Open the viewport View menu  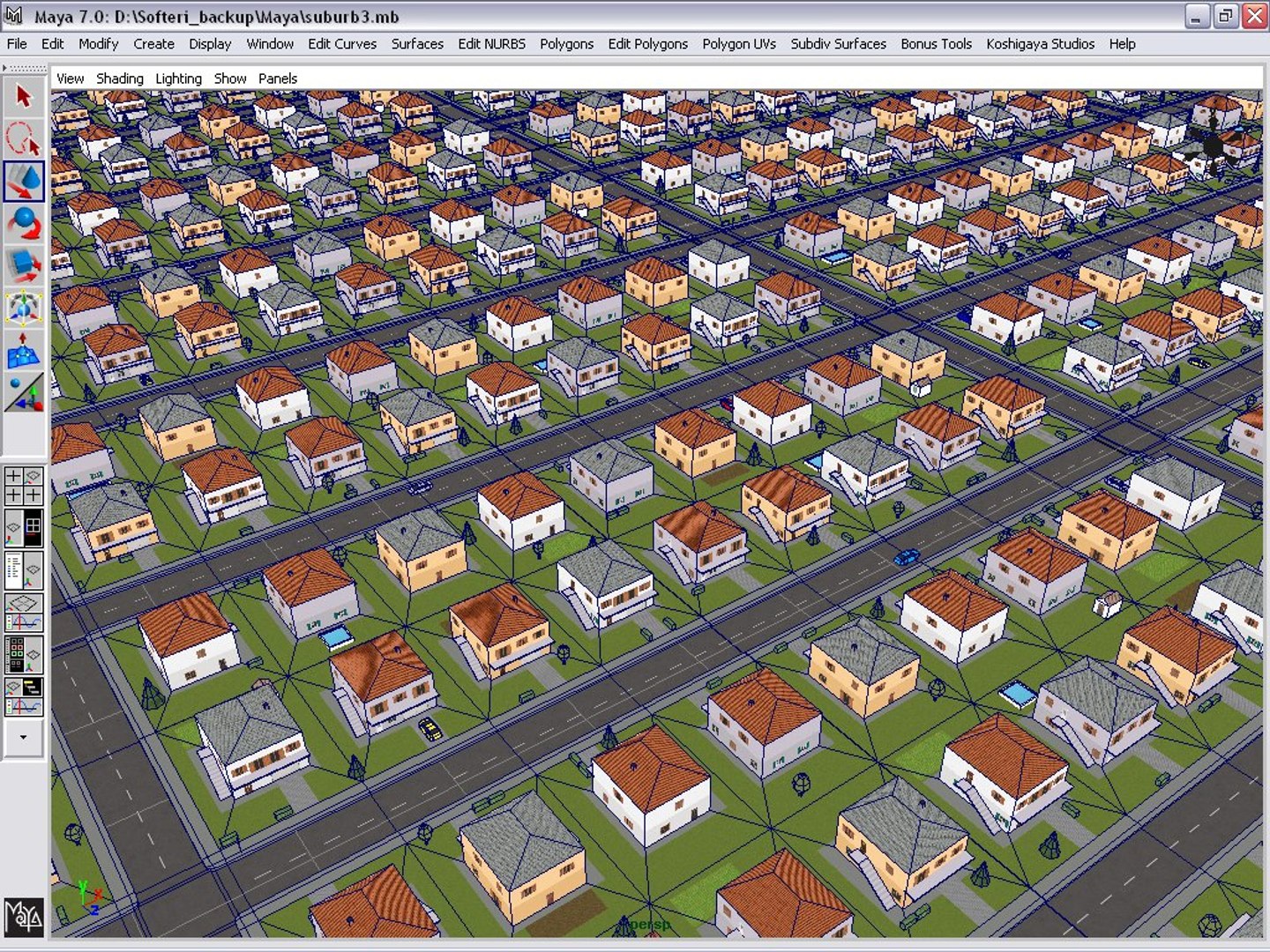tap(71, 78)
